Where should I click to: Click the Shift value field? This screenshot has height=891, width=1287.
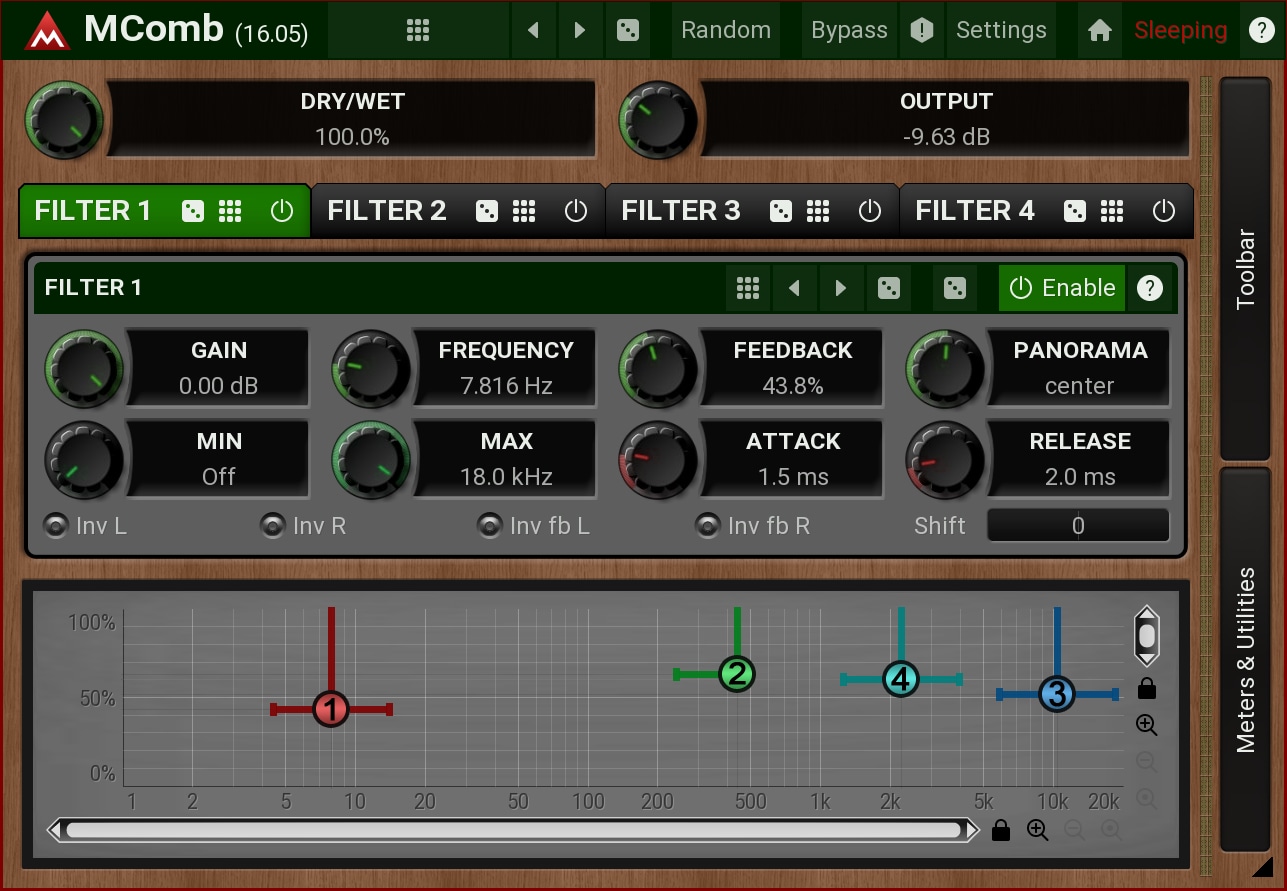[1078, 526]
